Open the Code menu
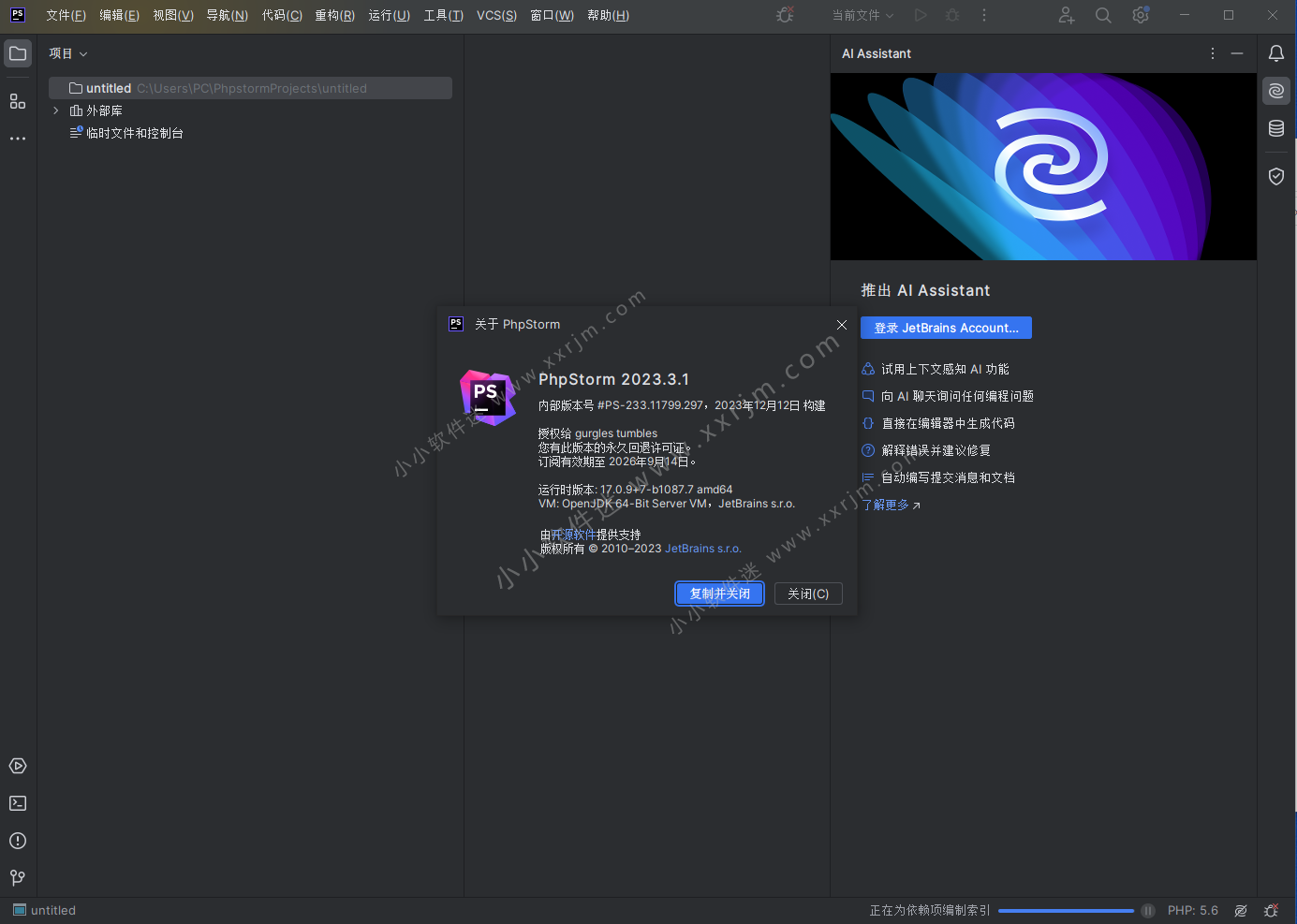 (x=282, y=15)
